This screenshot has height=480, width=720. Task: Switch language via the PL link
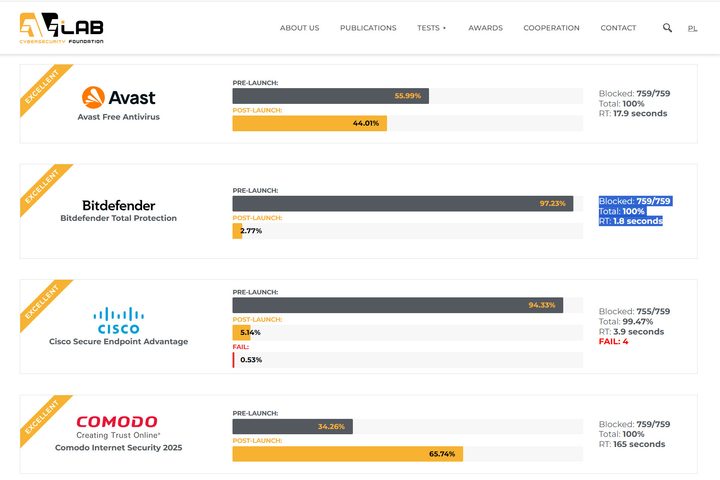tap(692, 28)
